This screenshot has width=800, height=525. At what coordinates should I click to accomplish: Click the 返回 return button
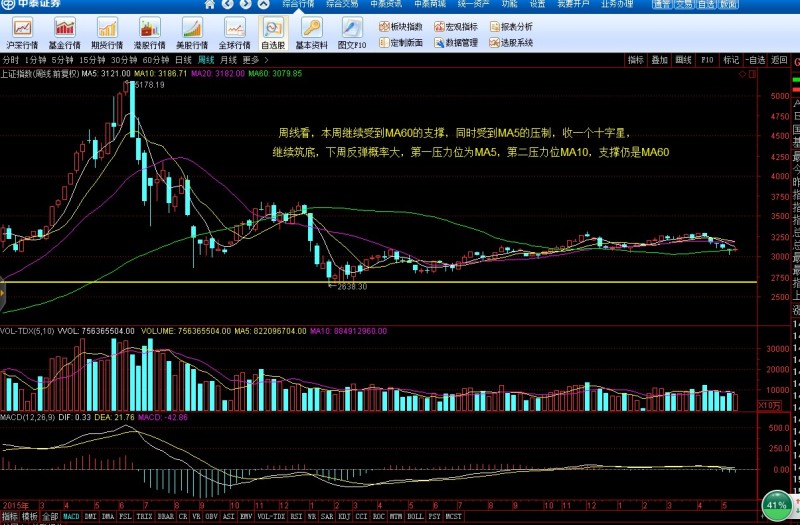[779, 60]
